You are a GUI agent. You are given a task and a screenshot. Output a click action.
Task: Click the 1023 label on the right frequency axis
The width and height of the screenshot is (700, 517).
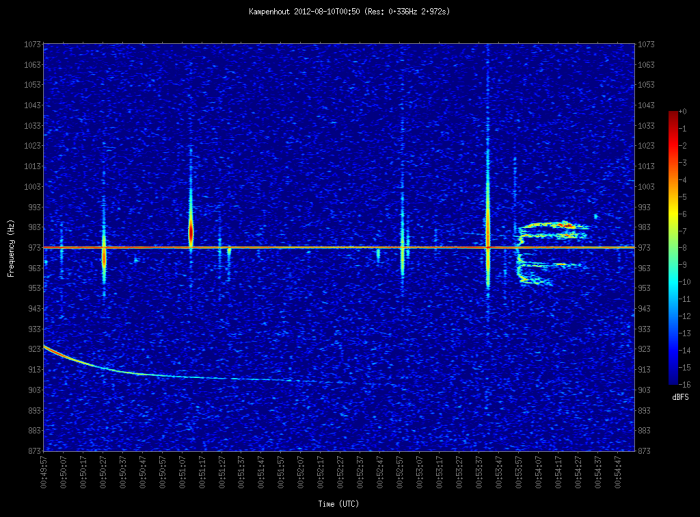pos(646,146)
